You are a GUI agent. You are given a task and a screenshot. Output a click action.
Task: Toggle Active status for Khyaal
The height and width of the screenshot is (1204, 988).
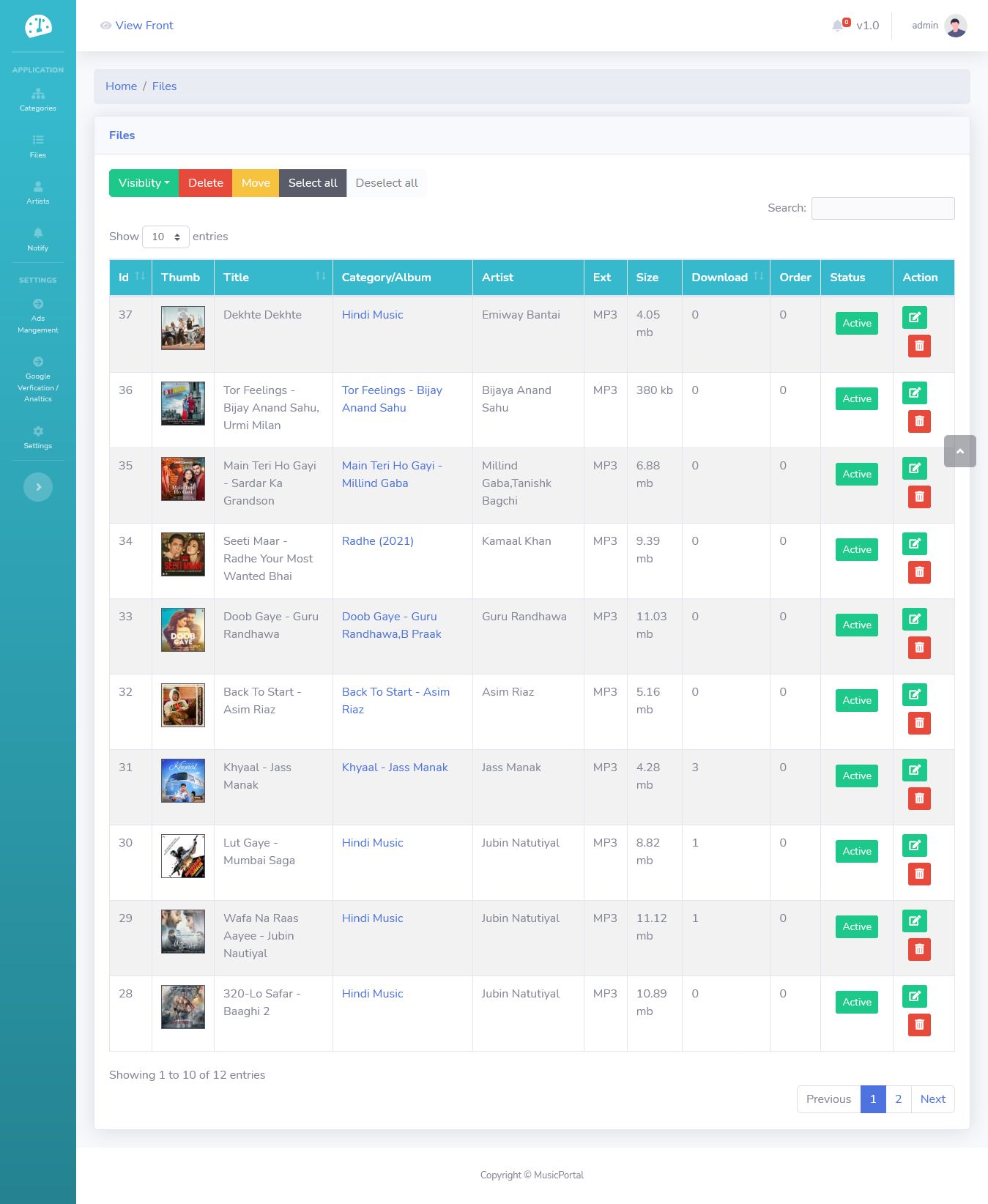click(x=857, y=776)
